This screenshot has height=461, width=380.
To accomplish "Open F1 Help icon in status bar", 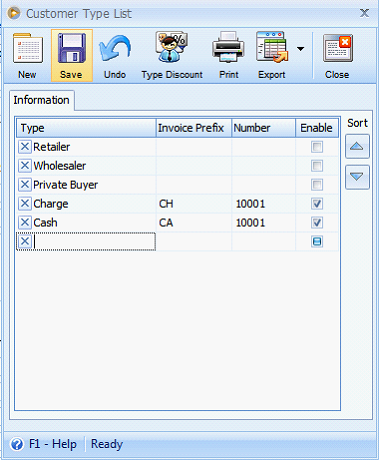I will [17, 444].
